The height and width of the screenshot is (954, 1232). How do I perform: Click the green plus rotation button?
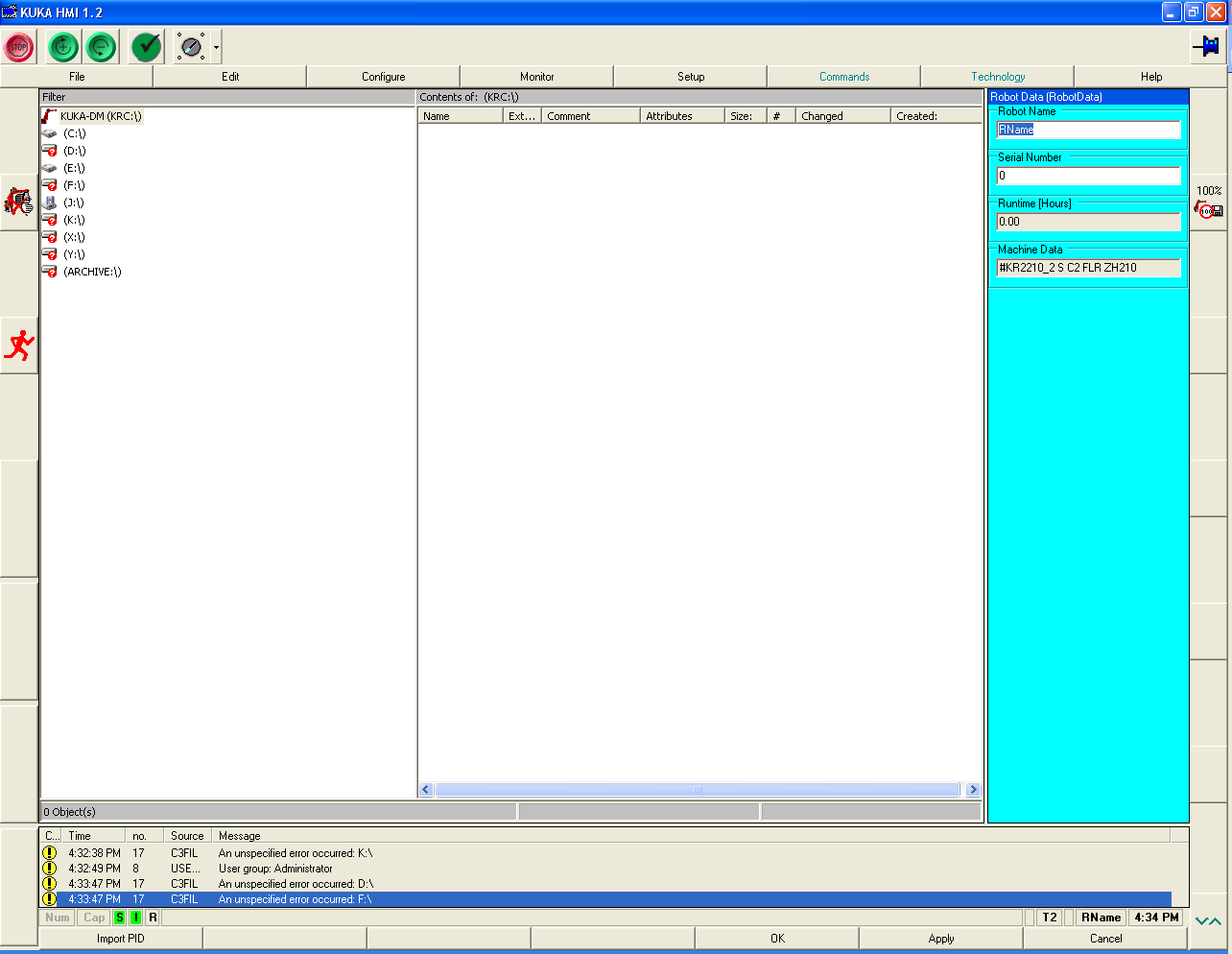point(63,46)
